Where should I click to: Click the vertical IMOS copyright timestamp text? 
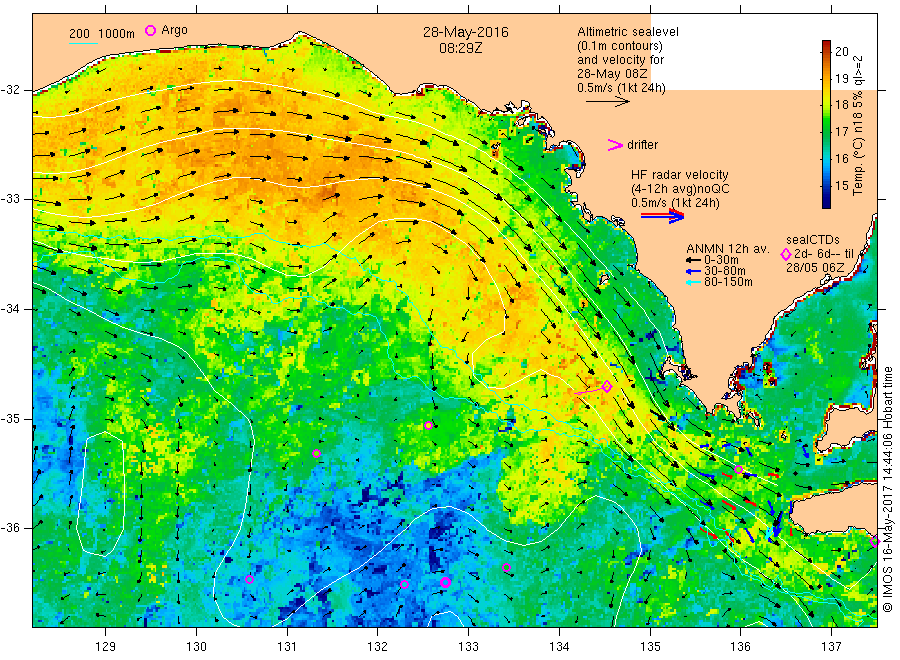click(888, 489)
